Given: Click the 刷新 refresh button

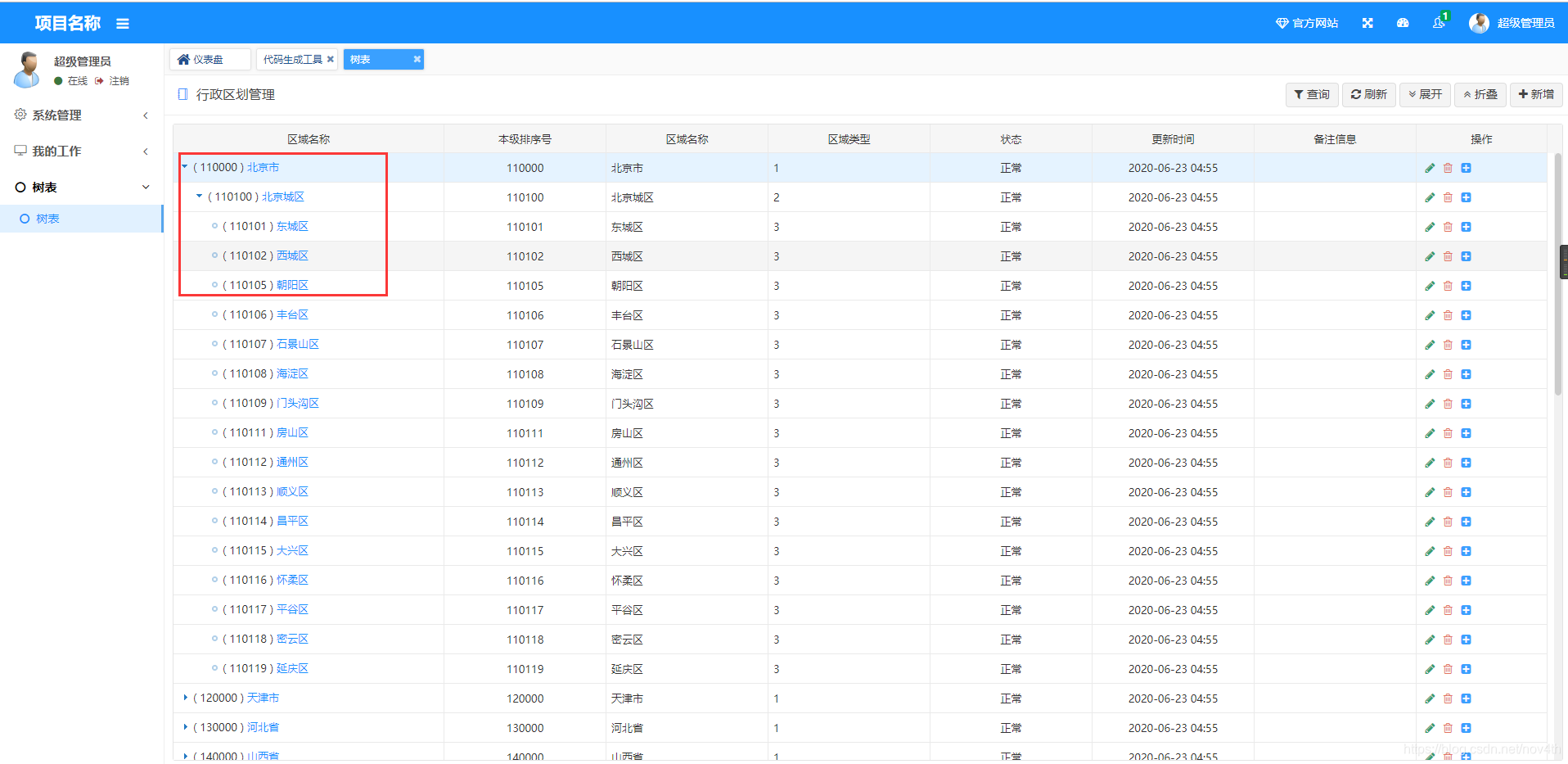Looking at the screenshot, I should point(1368,95).
